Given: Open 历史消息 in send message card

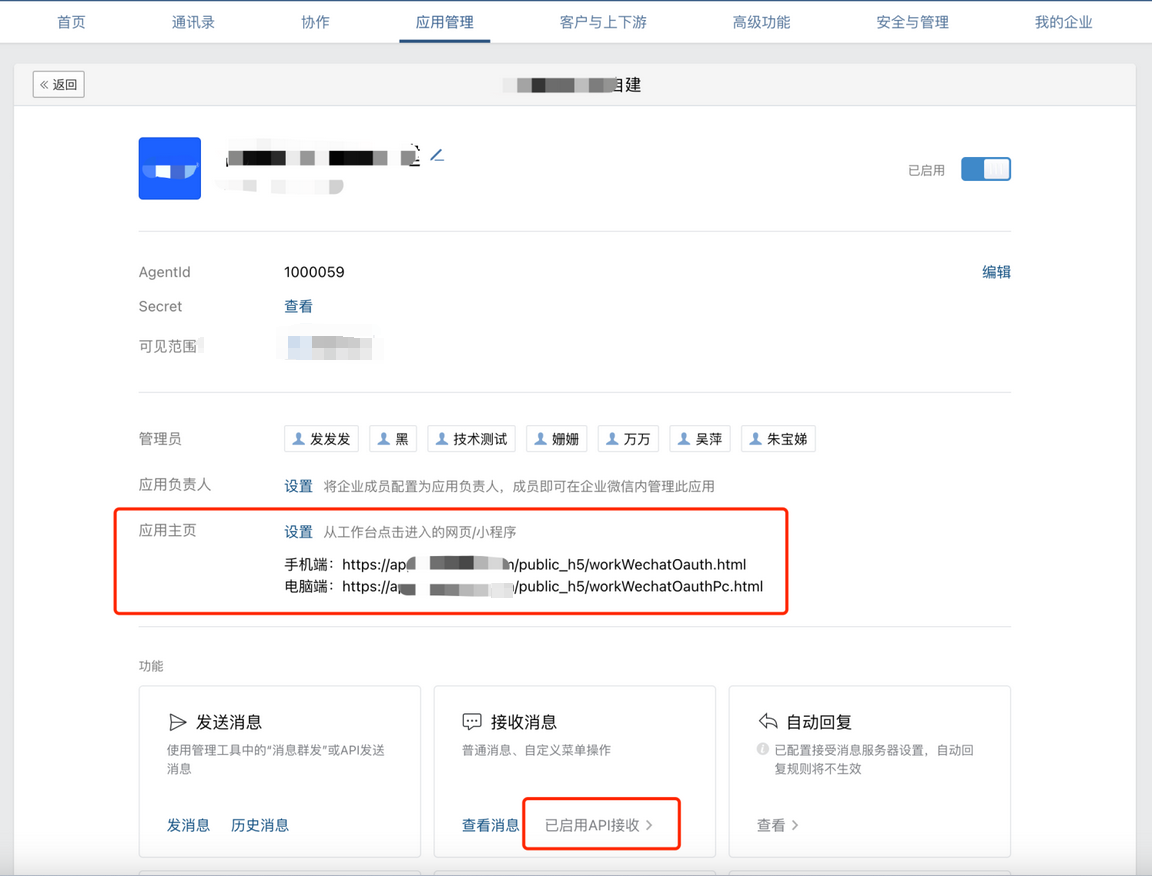Looking at the screenshot, I should coord(260,825).
